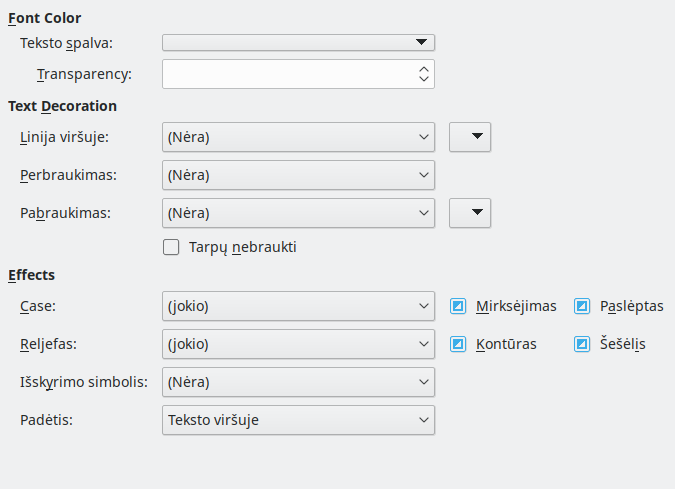Expand the Linija viršuje dropdown
675x489 pixels.
coord(298,137)
